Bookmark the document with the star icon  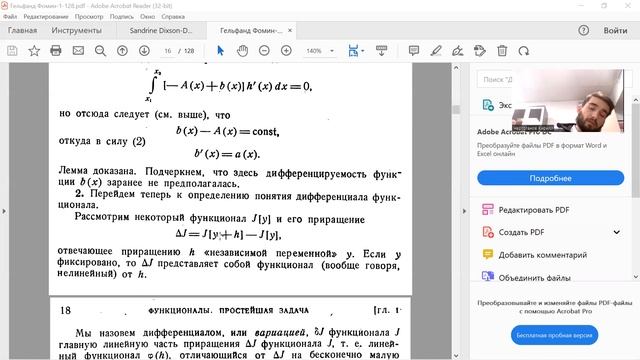(34, 51)
